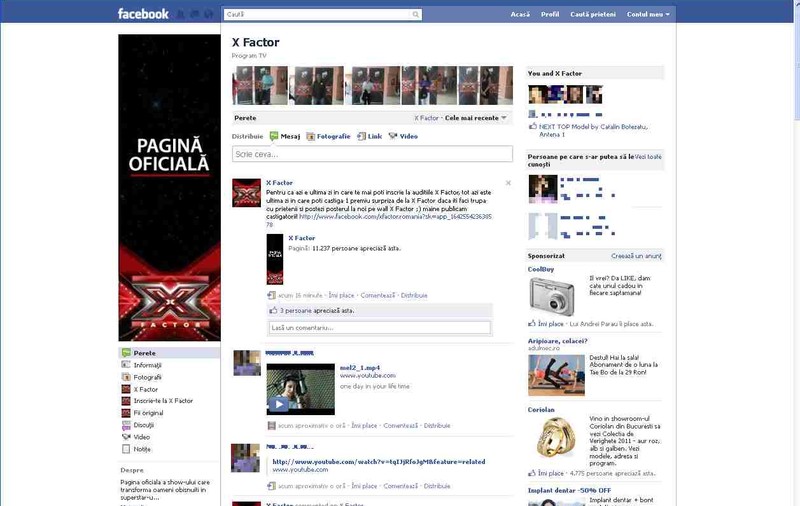The image size is (800, 506).
Task: Click Creează un anunț link
Action: click(x=636, y=256)
